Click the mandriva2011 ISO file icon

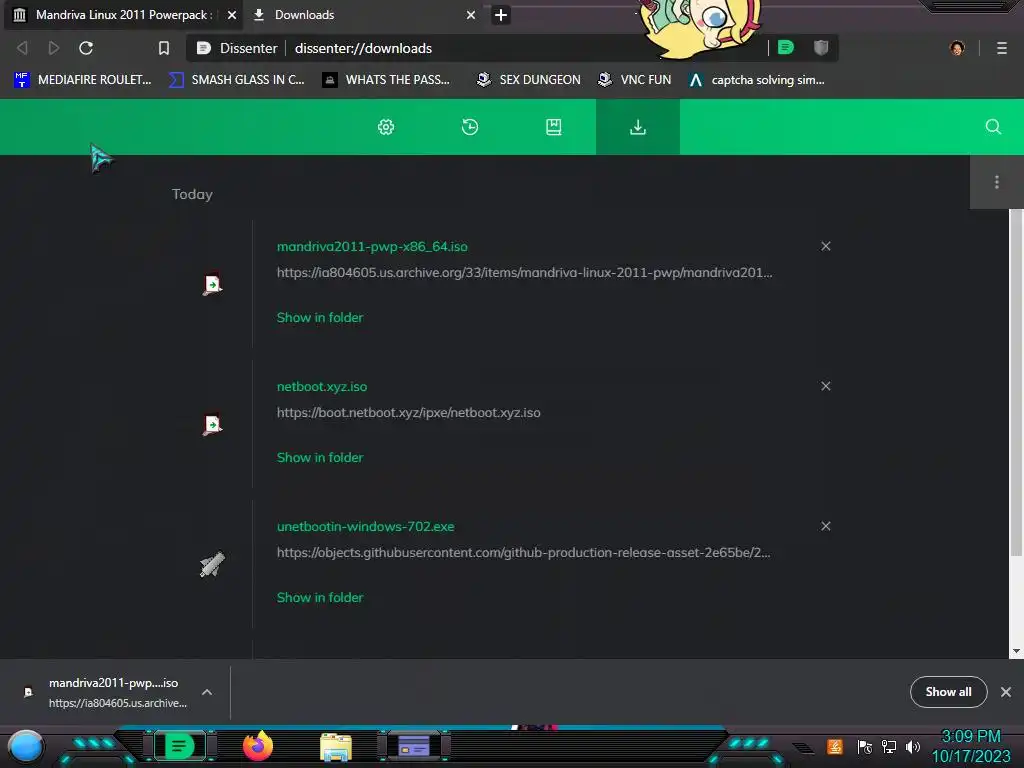point(212,284)
